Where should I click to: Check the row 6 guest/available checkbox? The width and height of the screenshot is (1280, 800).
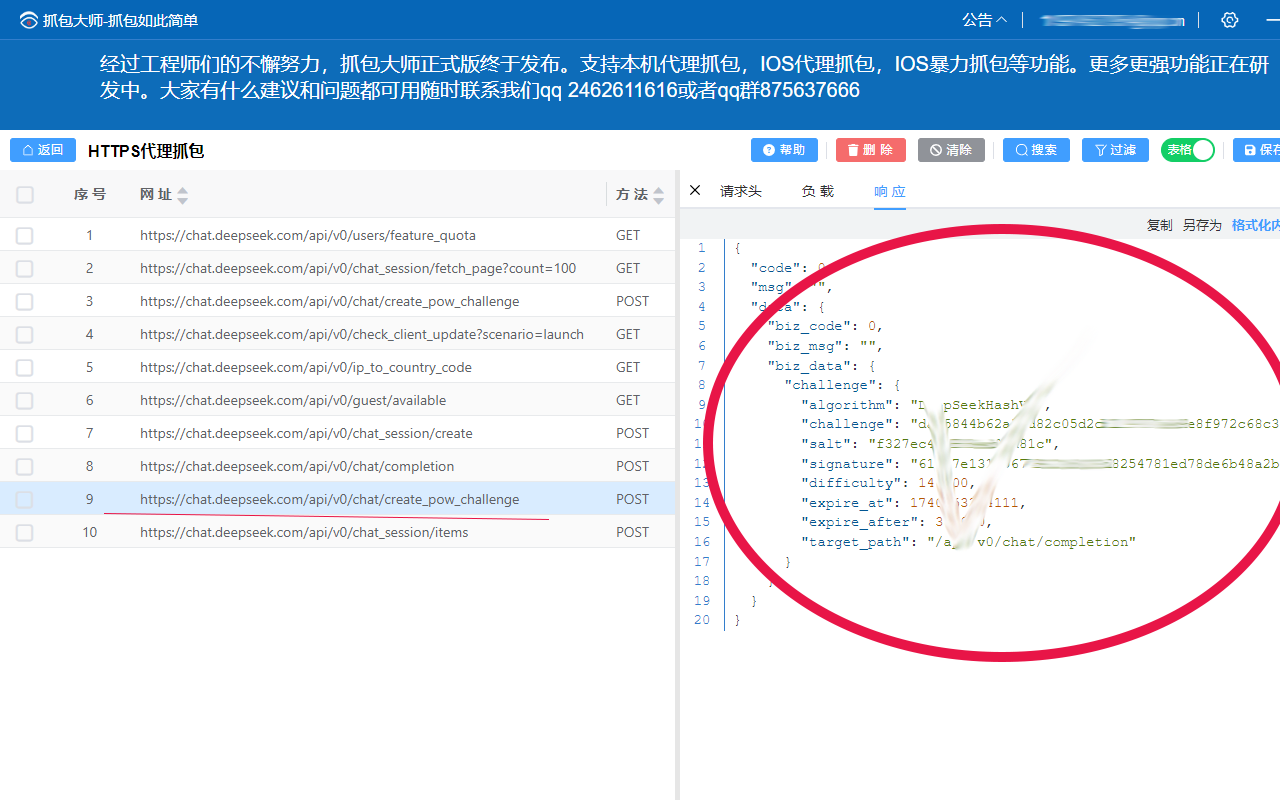tap(25, 401)
